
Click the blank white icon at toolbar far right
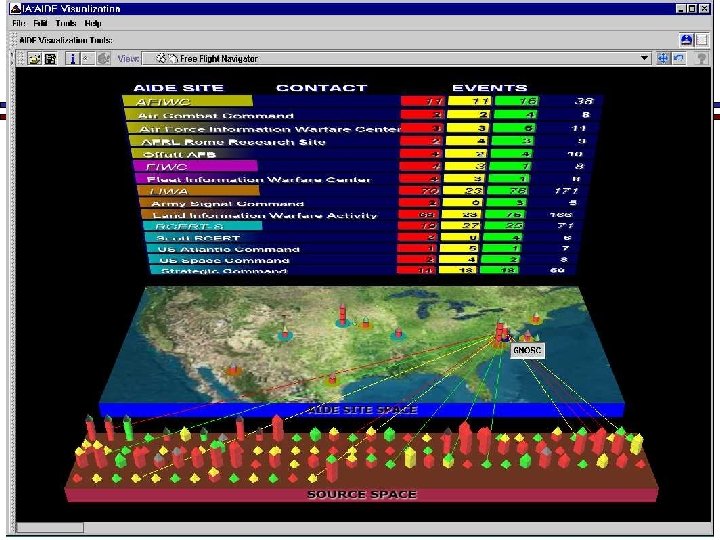[701, 40]
